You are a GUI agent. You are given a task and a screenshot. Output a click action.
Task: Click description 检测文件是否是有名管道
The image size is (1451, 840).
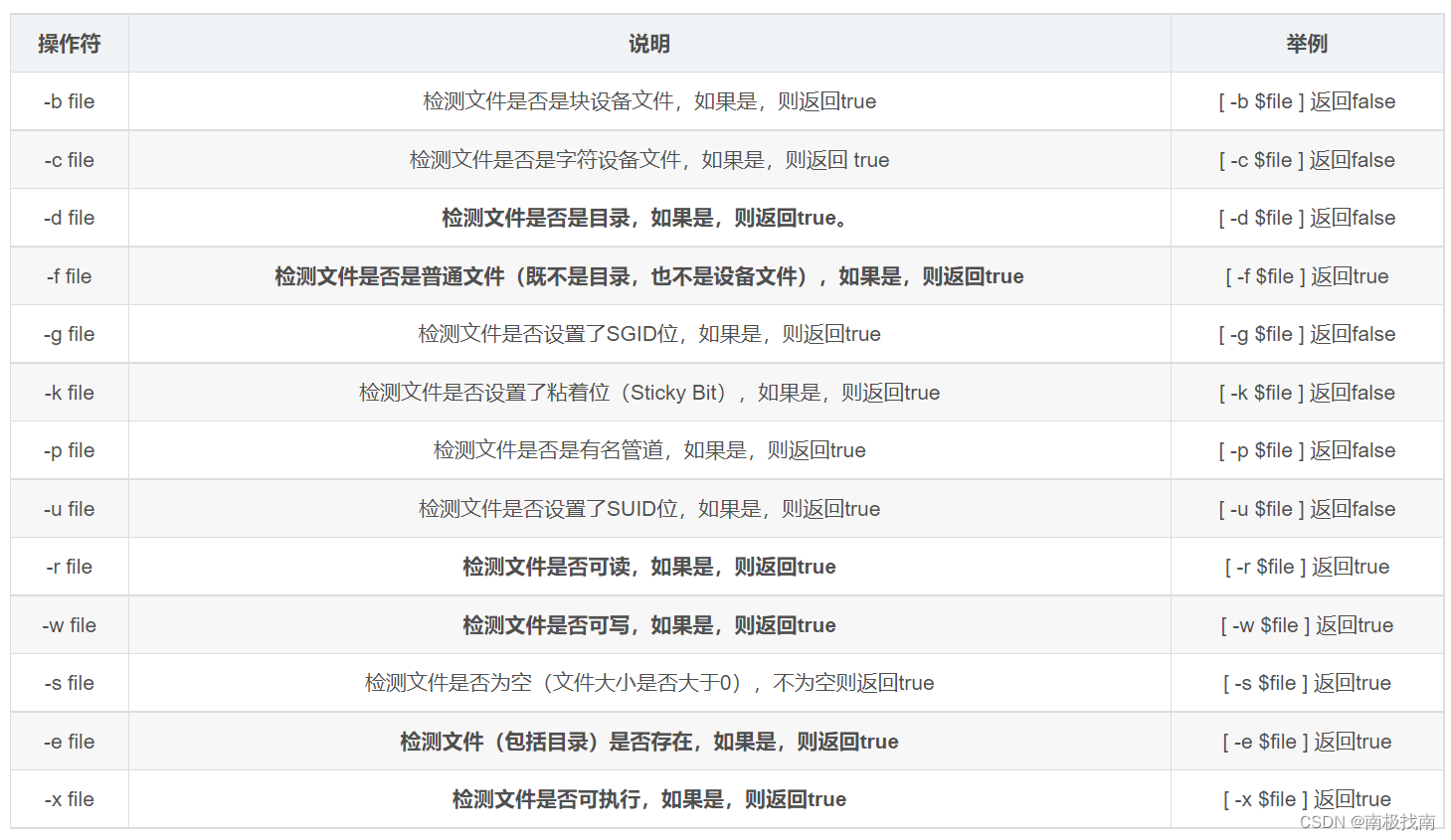649,450
